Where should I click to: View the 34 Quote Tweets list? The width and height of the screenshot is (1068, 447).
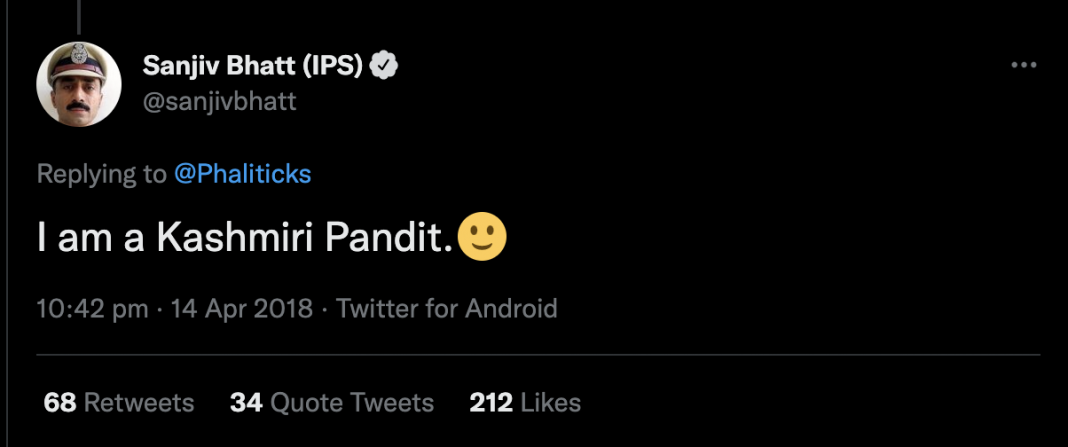[x=332, y=403]
